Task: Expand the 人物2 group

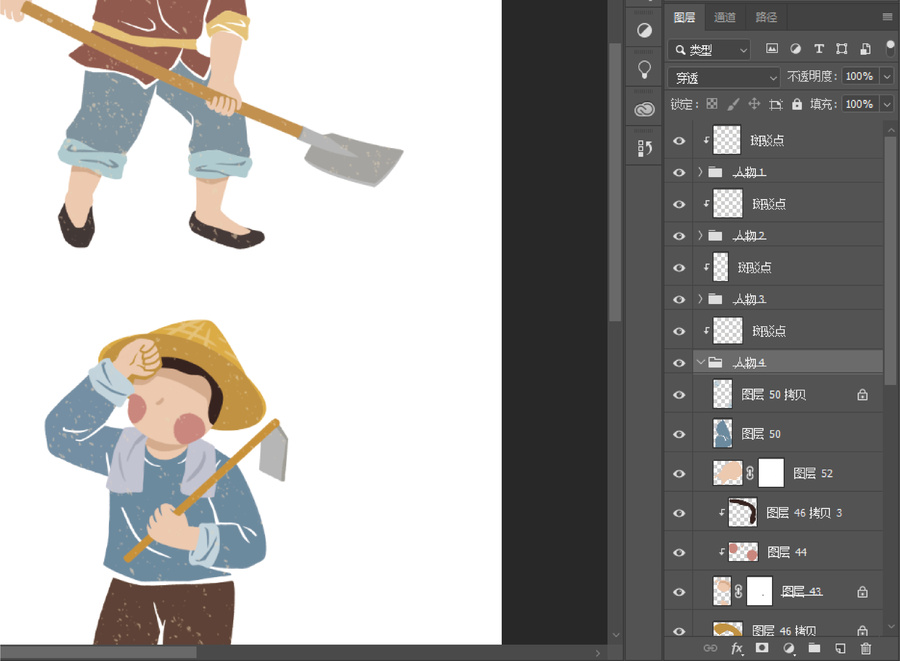Action: 700,235
